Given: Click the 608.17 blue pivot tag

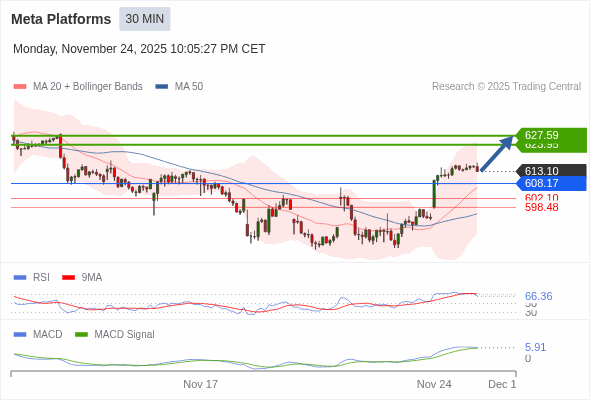Looking at the screenshot, I should (551, 183).
